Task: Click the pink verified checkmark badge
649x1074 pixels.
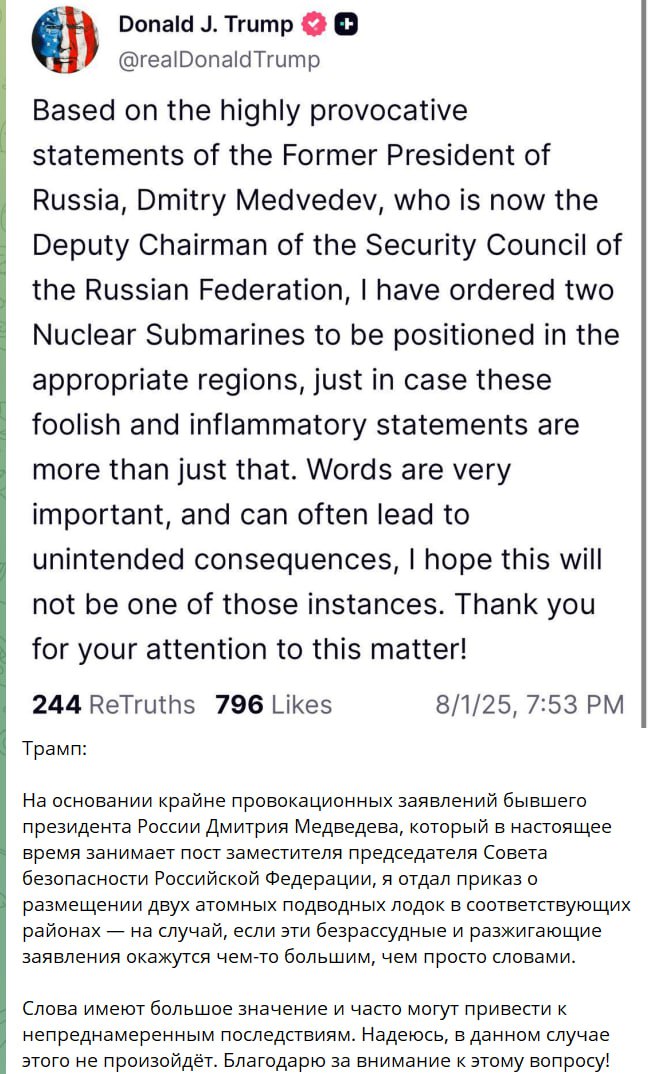Action: coord(314,25)
